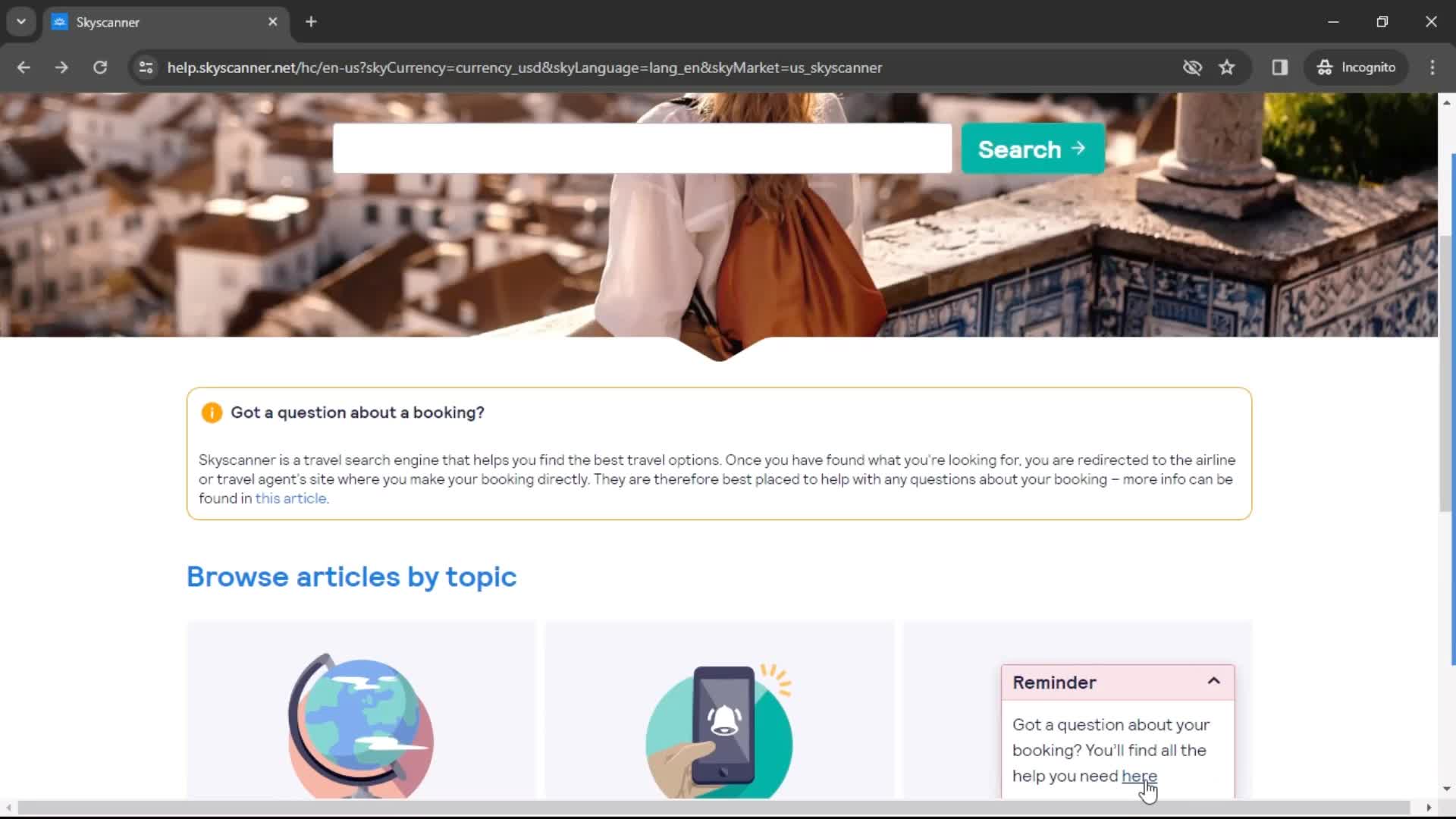Click the forward navigation arrow

click(x=62, y=67)
